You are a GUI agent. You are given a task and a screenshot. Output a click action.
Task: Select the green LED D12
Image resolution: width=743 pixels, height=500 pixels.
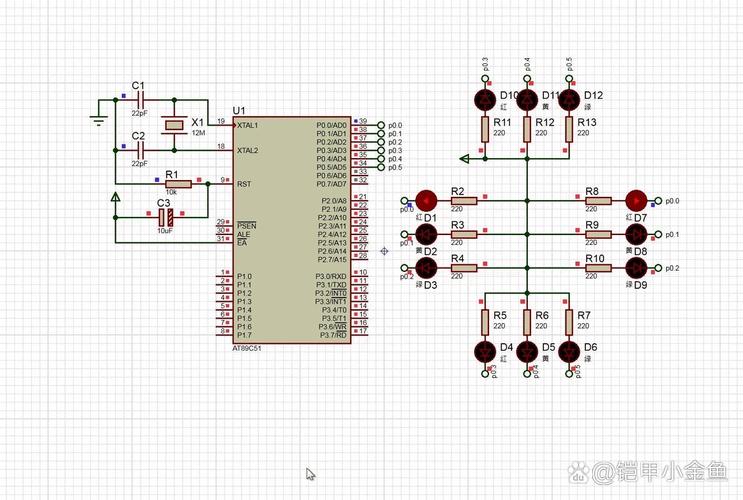(x=570, y=99)
